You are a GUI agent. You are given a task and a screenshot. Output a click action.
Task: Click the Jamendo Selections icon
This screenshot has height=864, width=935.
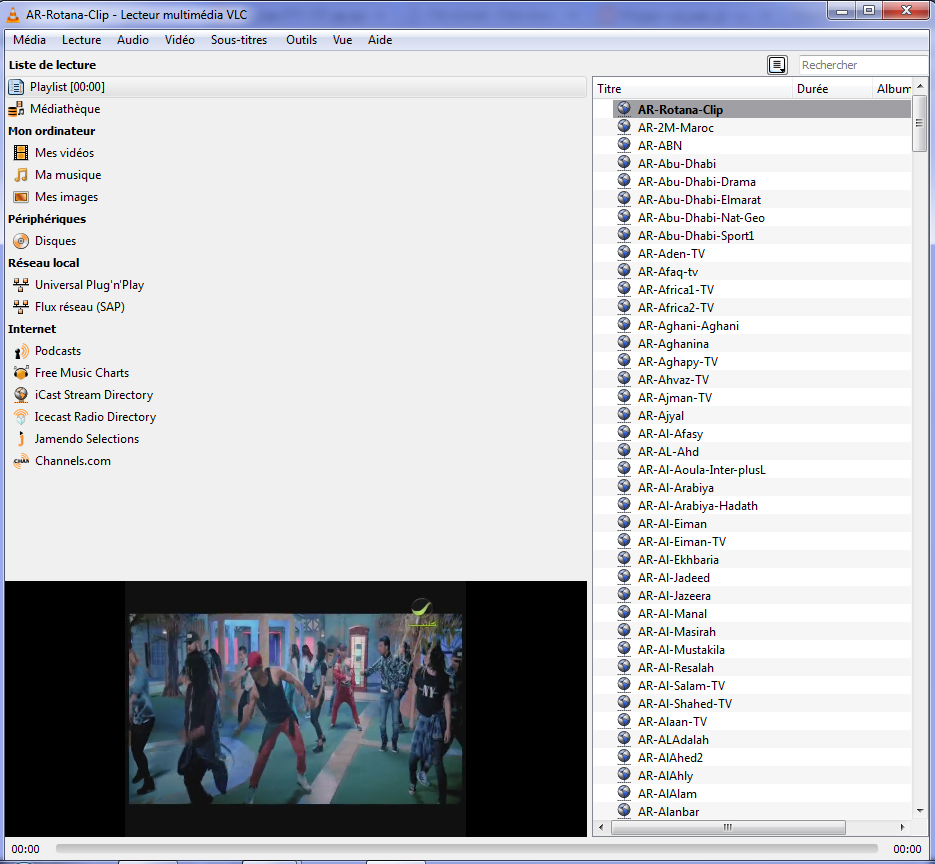click(x=21, y=439)
